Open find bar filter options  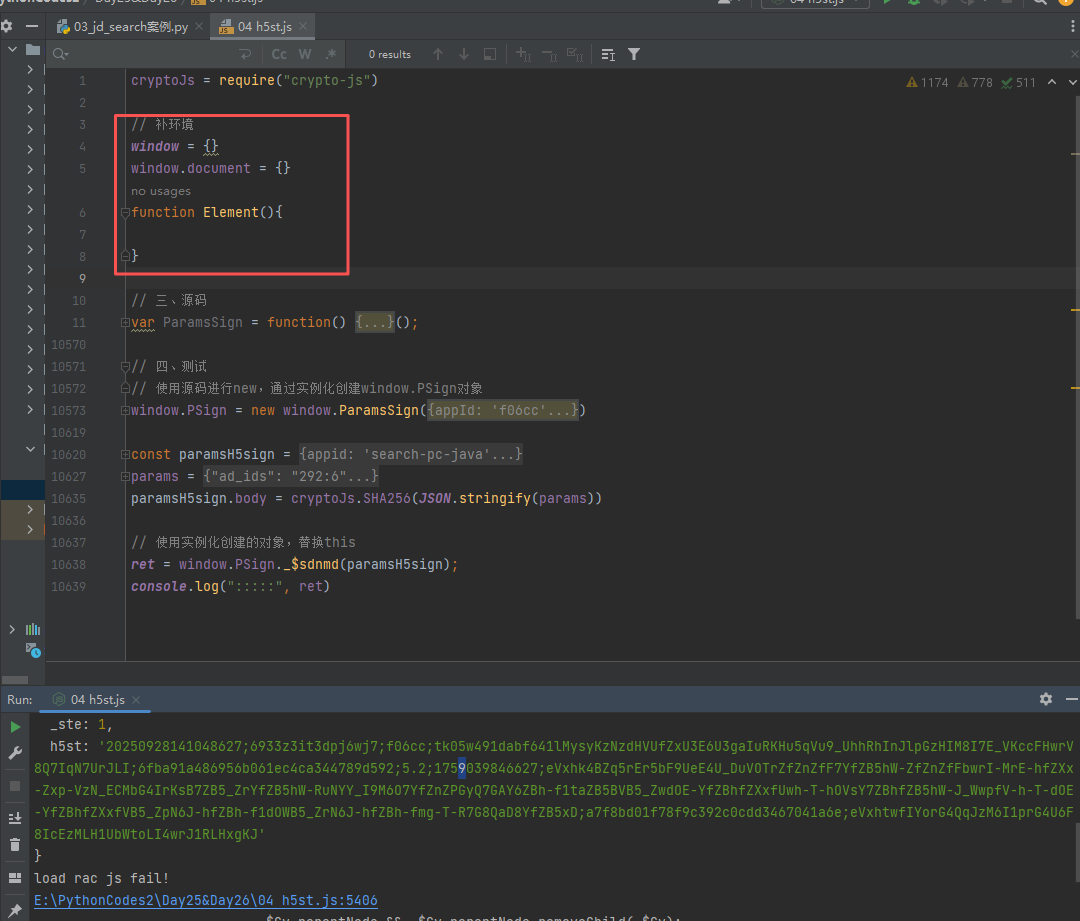(634, 54)
